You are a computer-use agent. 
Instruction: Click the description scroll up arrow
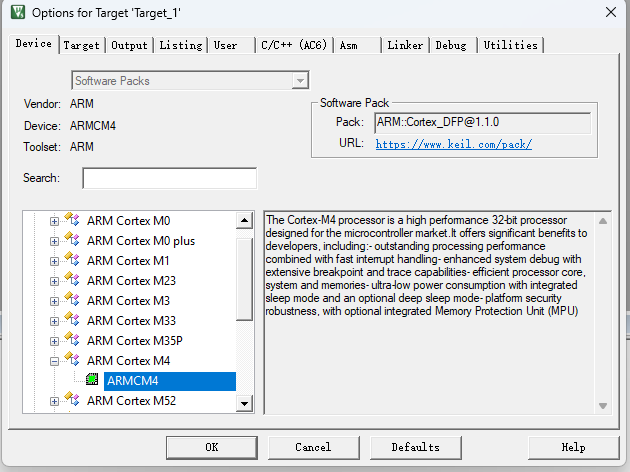(x=603, y=221)
